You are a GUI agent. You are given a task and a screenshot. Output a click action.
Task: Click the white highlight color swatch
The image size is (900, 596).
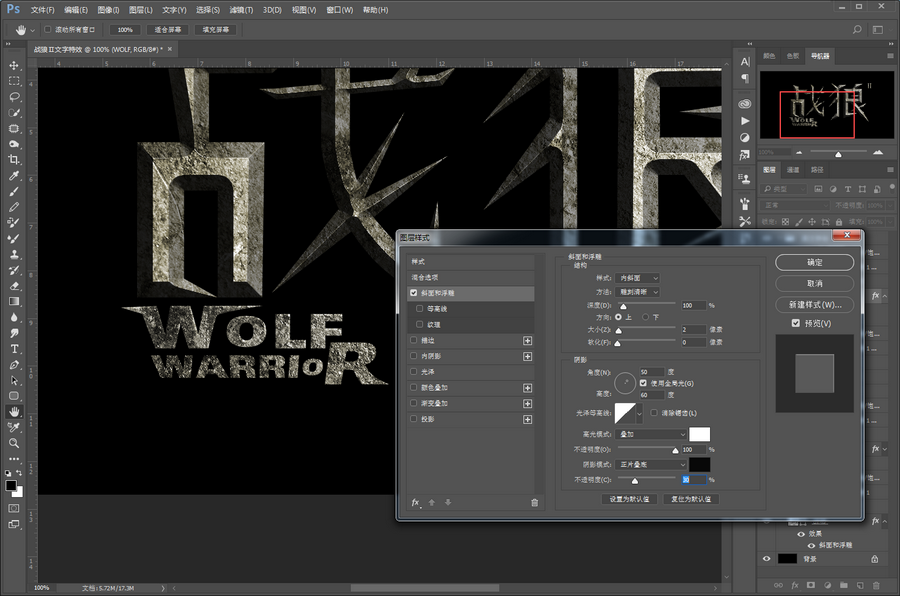(699, 434)
